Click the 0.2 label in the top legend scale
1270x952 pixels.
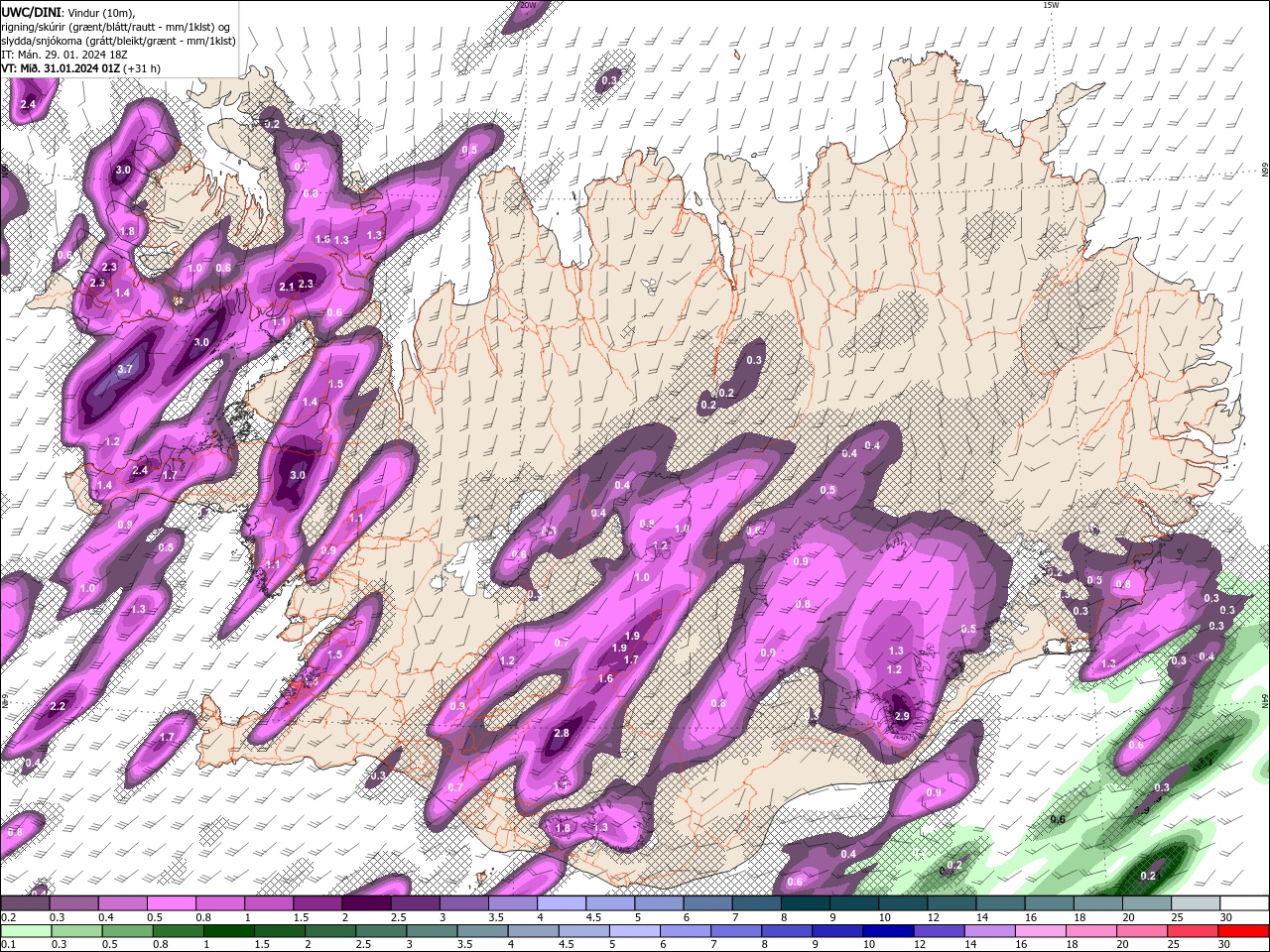point(8,917)
